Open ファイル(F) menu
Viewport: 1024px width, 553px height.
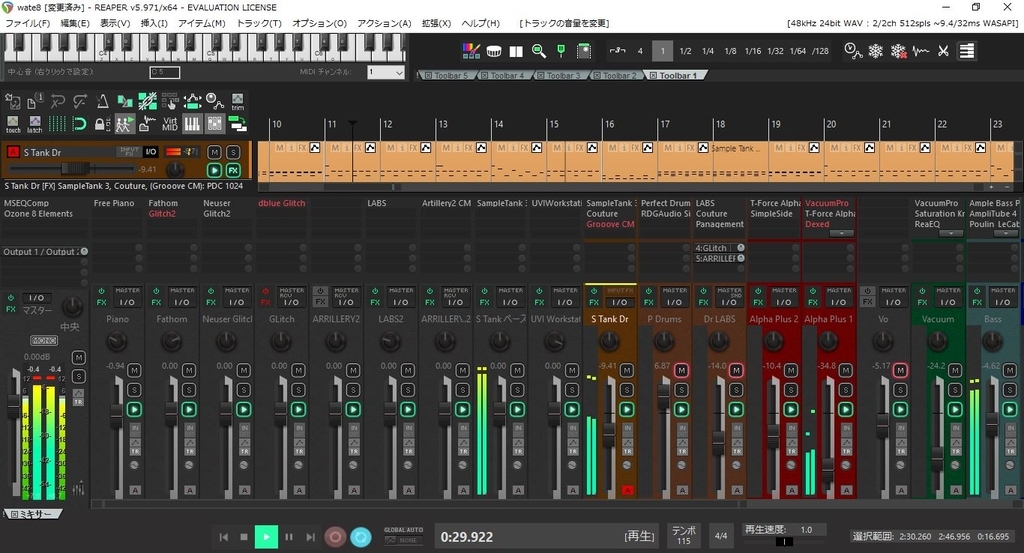tap(27, 23)
